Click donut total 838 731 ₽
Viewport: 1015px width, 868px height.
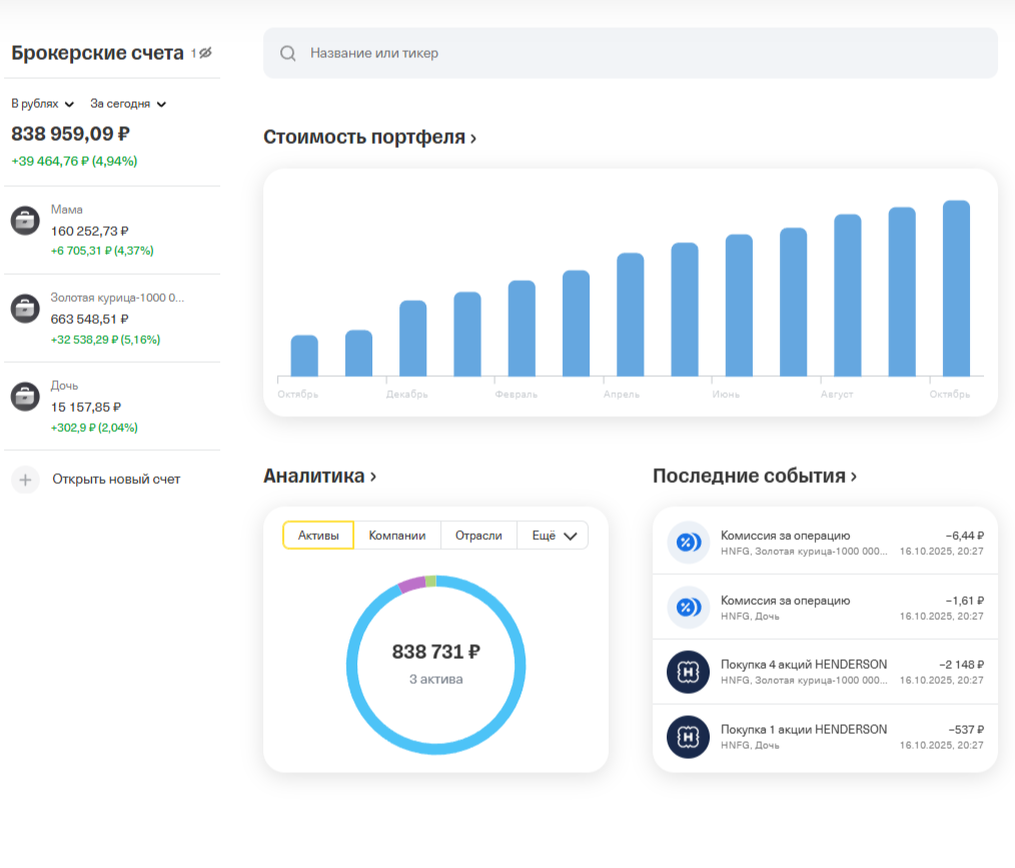[x=436, y=652]
